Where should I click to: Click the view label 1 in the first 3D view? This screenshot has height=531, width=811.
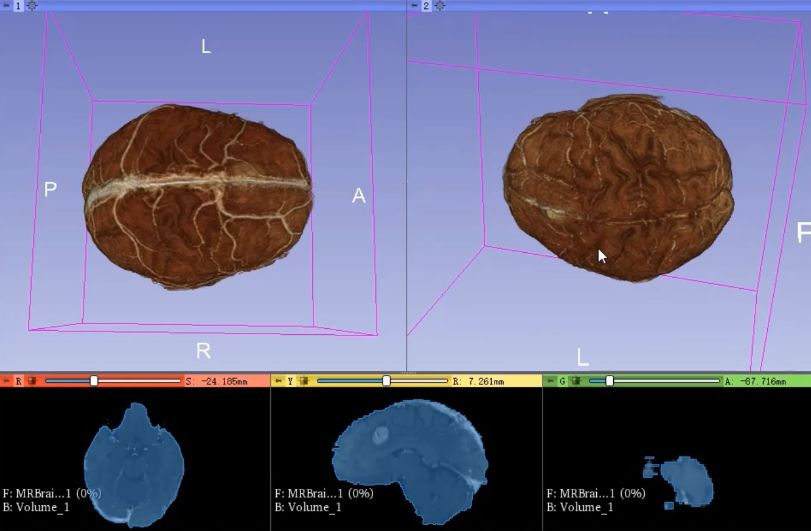coord(18,6)
